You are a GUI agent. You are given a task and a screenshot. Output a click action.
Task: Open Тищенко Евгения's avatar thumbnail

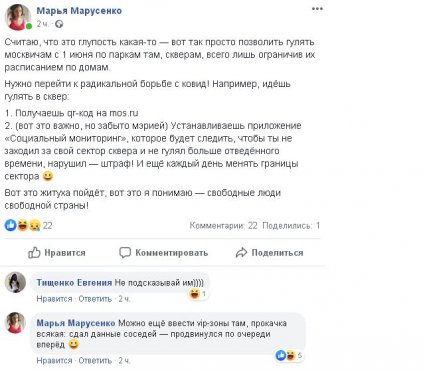pyautogui.click(x=15, y=282)
